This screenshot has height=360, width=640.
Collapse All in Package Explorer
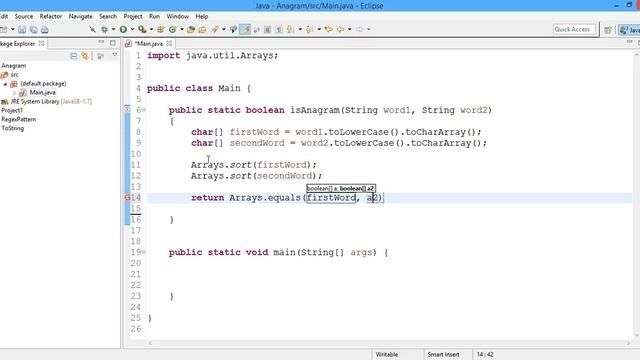(x=73, y=56)
